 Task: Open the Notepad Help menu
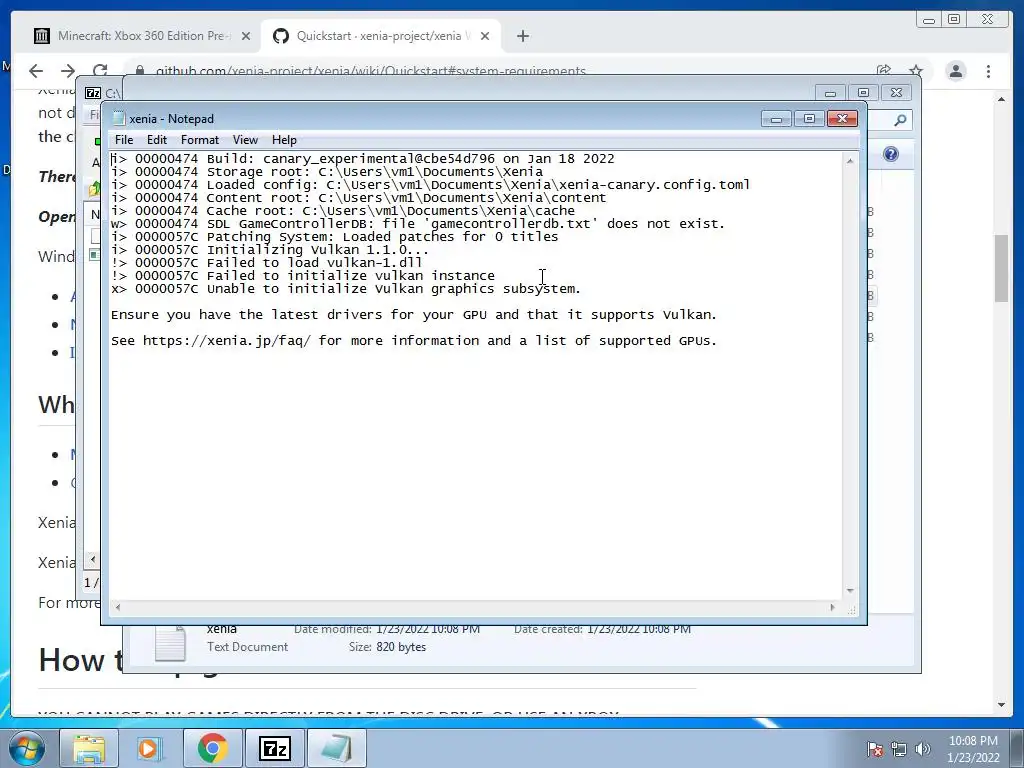click(x=284, y=140)
